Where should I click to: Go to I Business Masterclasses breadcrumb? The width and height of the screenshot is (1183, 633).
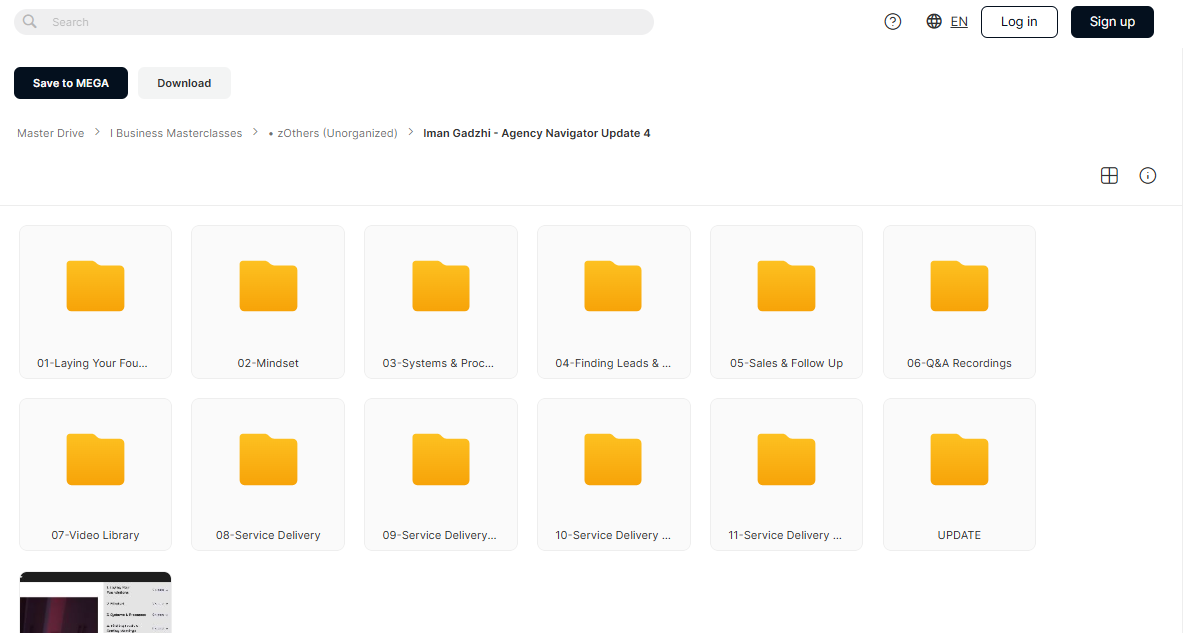click(176, 133)
